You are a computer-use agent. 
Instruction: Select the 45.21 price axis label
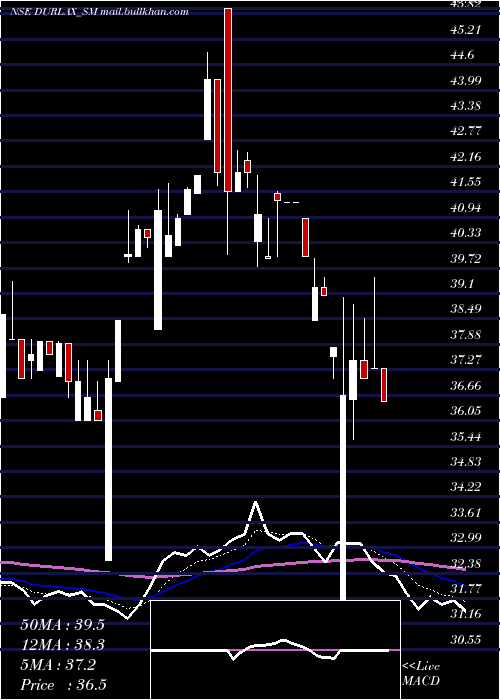[x=466, y=30]
